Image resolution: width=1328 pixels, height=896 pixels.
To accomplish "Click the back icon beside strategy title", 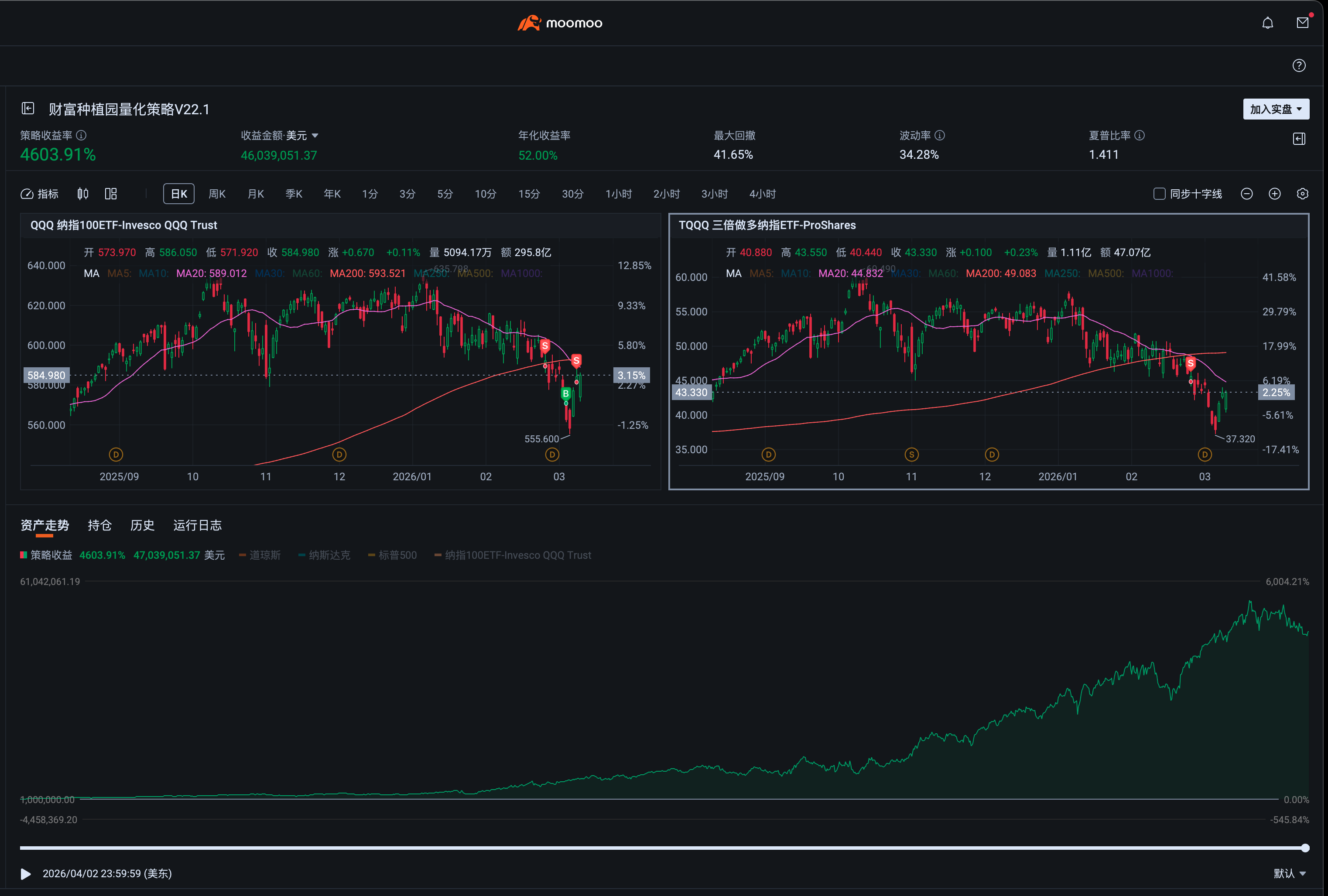I will pyautogui.click(x=28, y=109).
